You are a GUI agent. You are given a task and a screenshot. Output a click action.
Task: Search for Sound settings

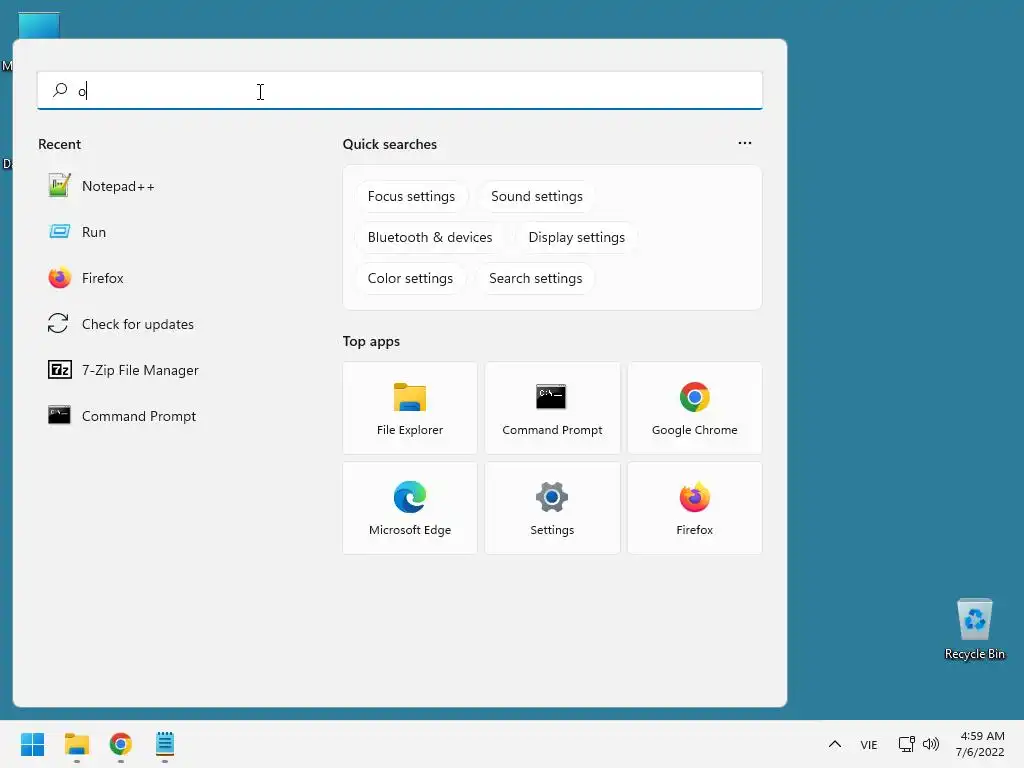(537, 197)
